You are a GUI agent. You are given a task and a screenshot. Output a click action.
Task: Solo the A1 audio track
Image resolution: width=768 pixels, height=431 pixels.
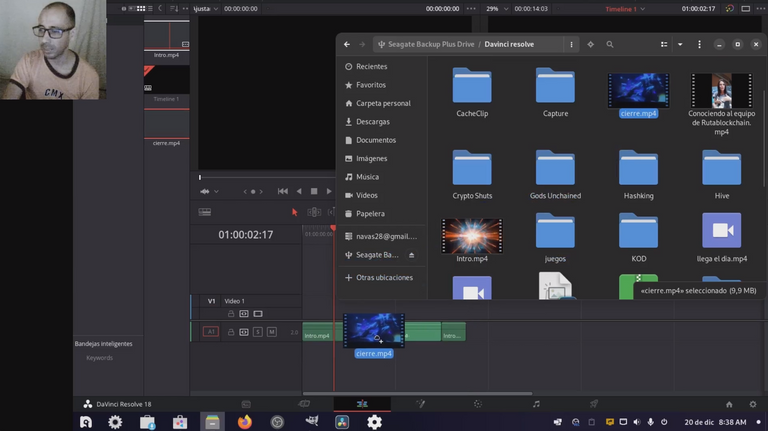tap(258, 332)
